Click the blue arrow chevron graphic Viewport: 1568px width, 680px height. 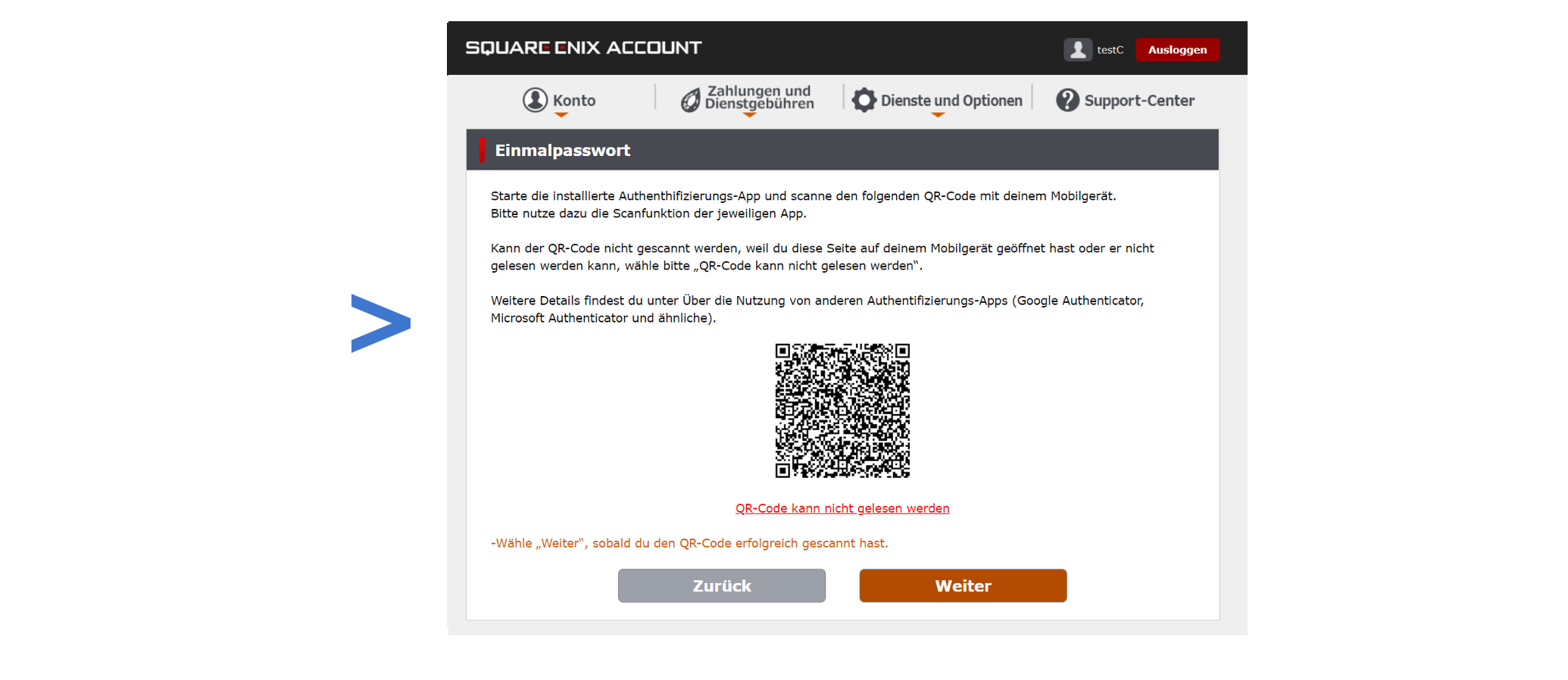point(380,323)
